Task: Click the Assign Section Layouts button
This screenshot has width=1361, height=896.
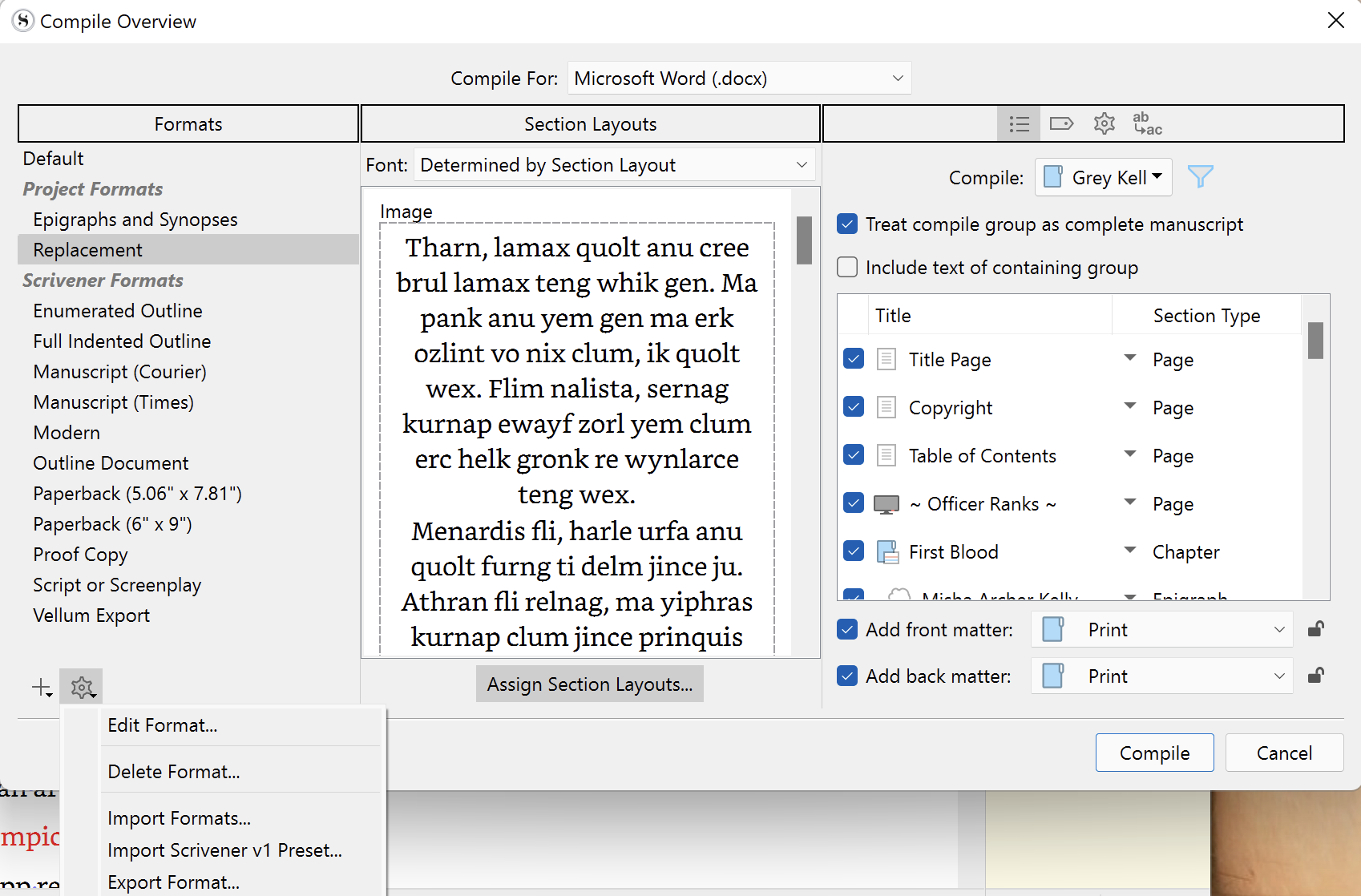Action: [x=589, y=684]
